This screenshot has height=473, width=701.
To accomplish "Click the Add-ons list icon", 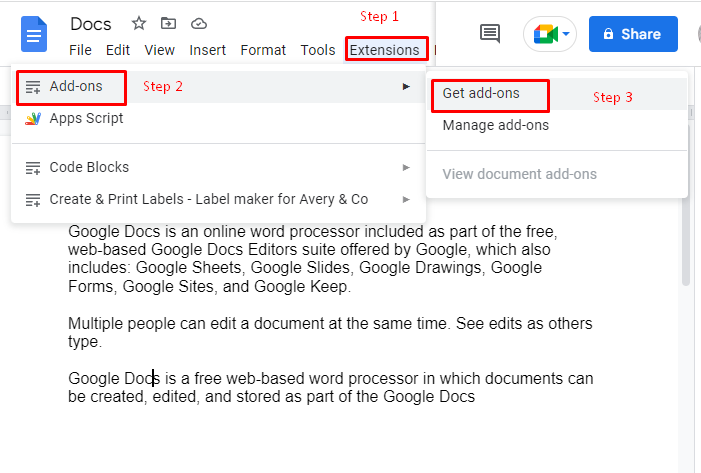I will 33,87.
